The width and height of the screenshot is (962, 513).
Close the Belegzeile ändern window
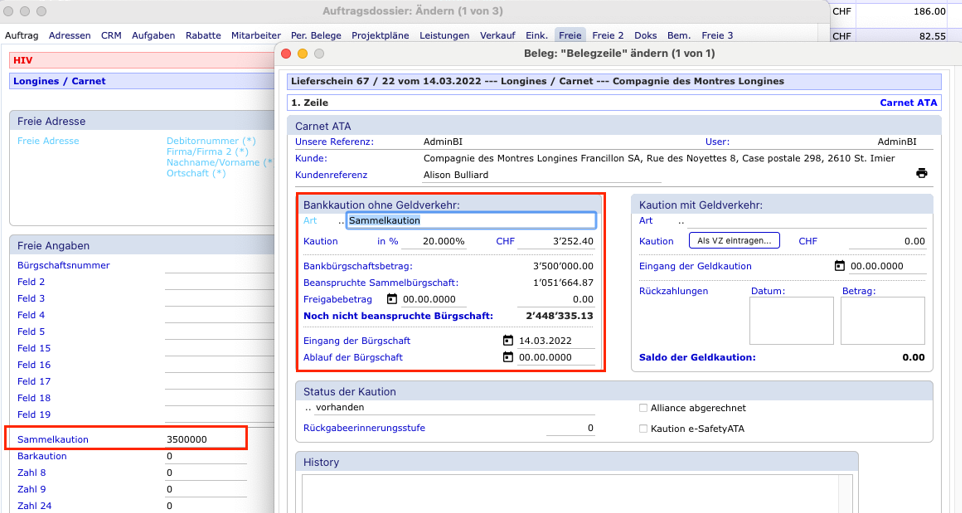pyautogui.click(x=287, y=53)
